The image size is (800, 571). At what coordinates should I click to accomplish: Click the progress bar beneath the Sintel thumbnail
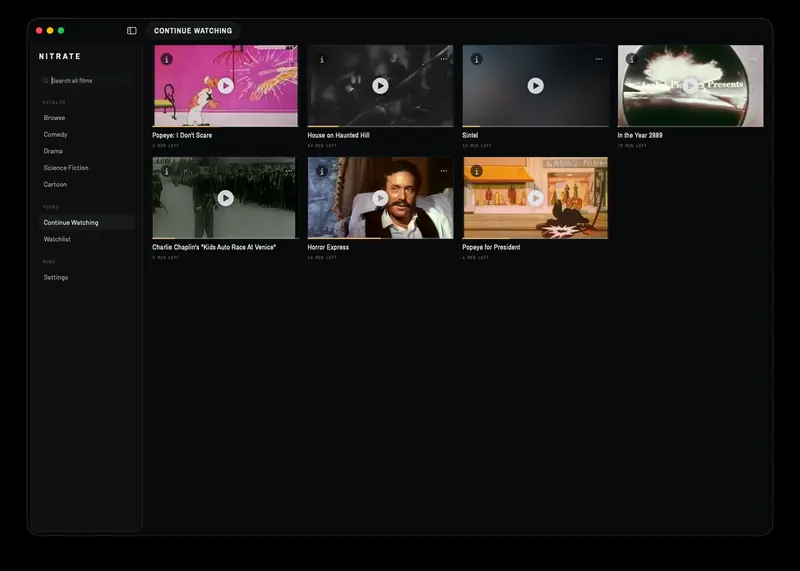535,126
